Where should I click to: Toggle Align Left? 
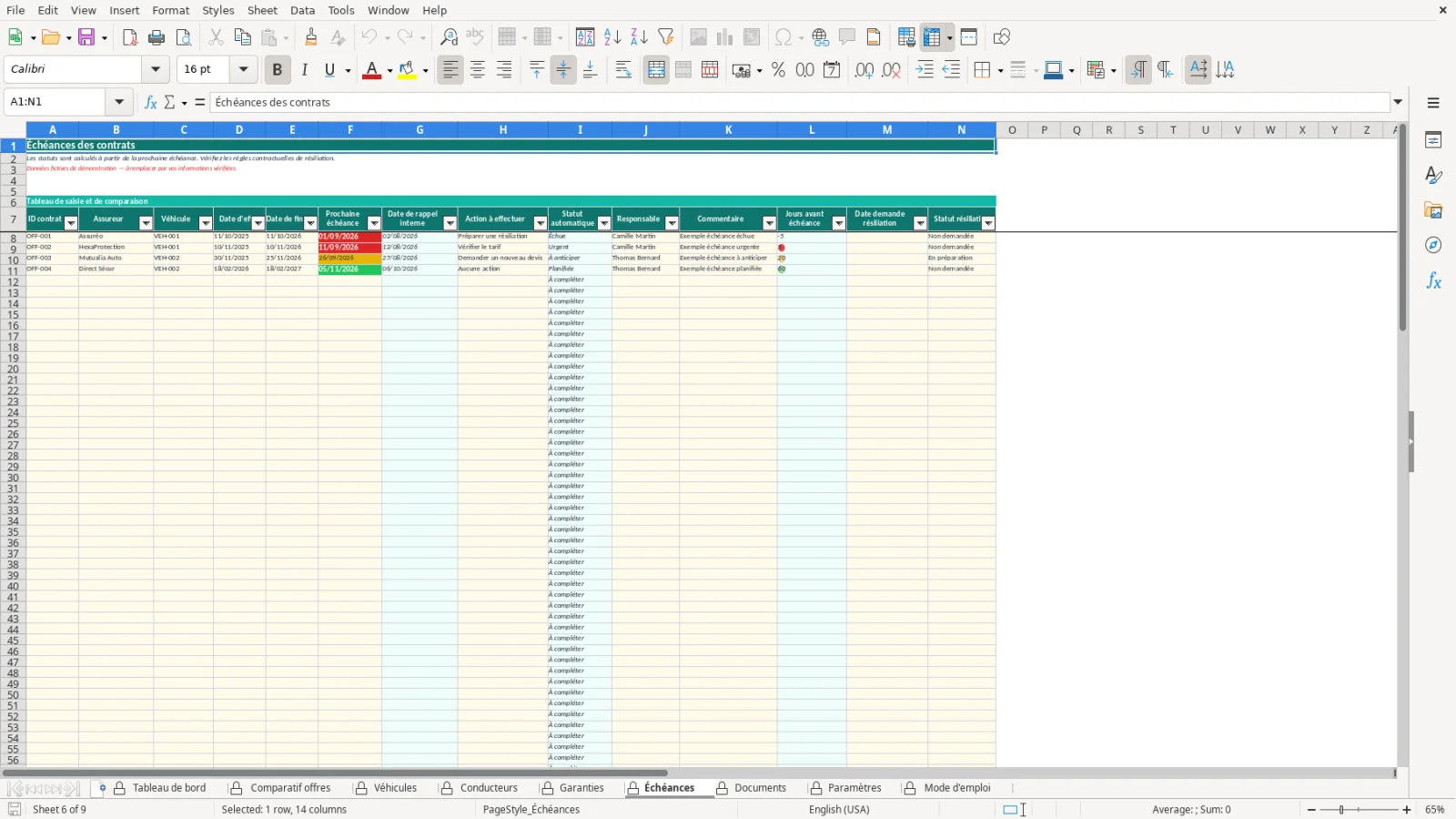pos(450,70)
